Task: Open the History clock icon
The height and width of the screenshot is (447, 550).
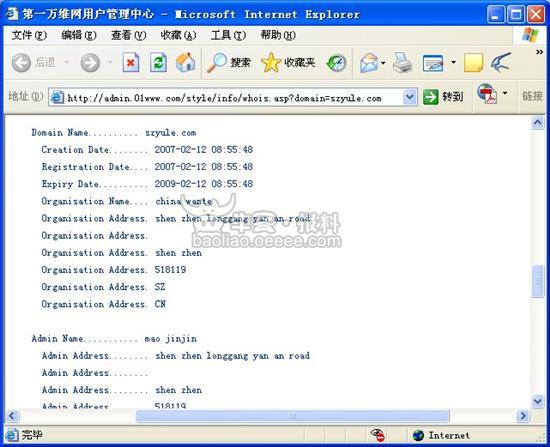Action: pyautogui.click(x=336, y=63)
